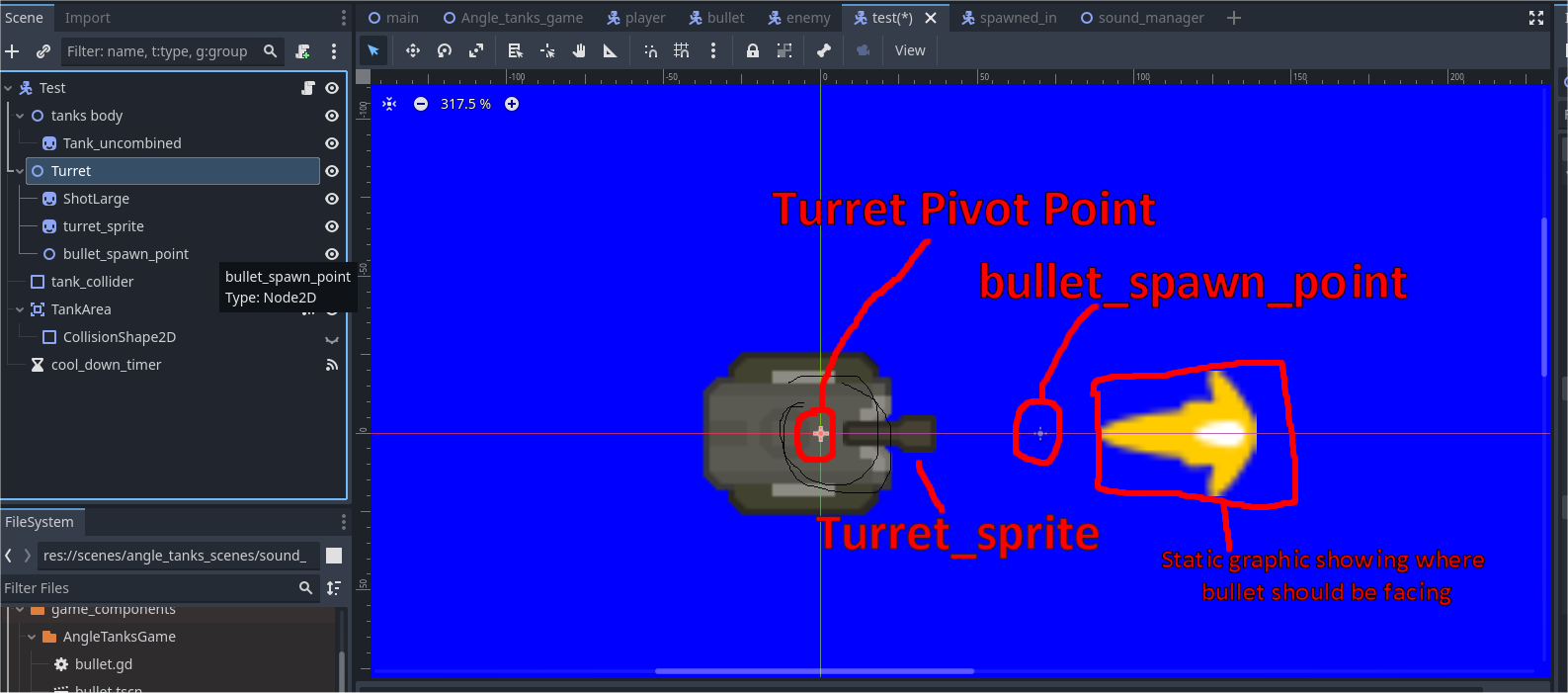The height and width of the screenshot is (693, 1568).
Task: Lock the selected node with padlock icon
Action: pyautogui.click(x=753, y=50)
